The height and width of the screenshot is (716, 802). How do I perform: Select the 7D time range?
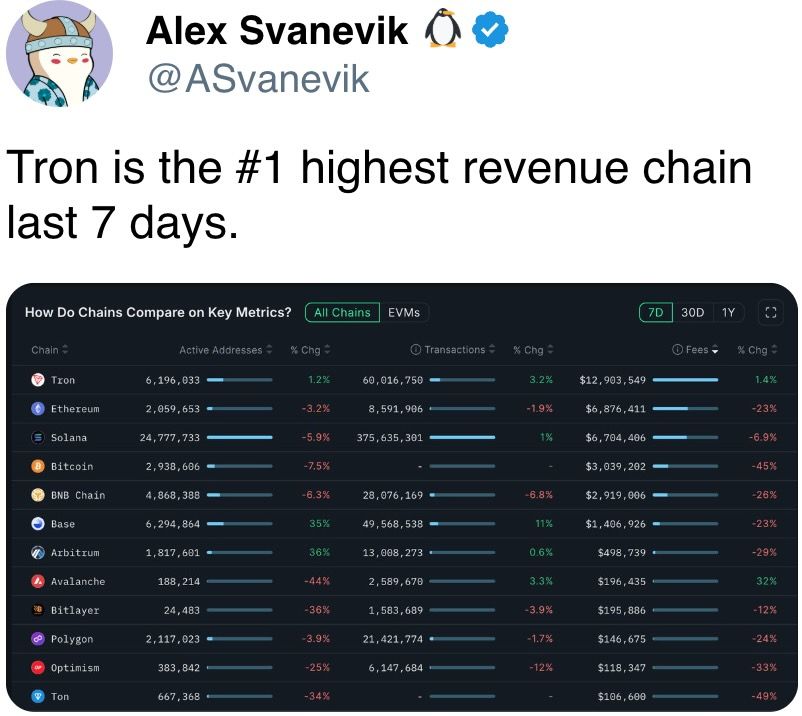coord(655,312)
